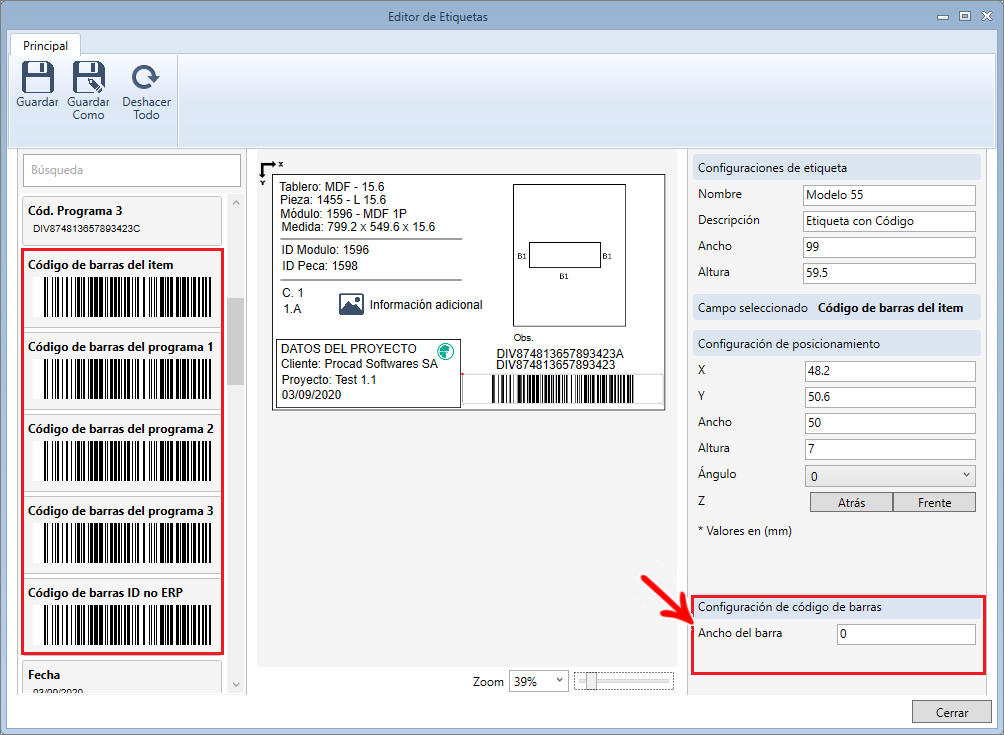Click the Nombre input field
The width and height of the screenshot is (1004, 735).
click(x=889, y=195)
